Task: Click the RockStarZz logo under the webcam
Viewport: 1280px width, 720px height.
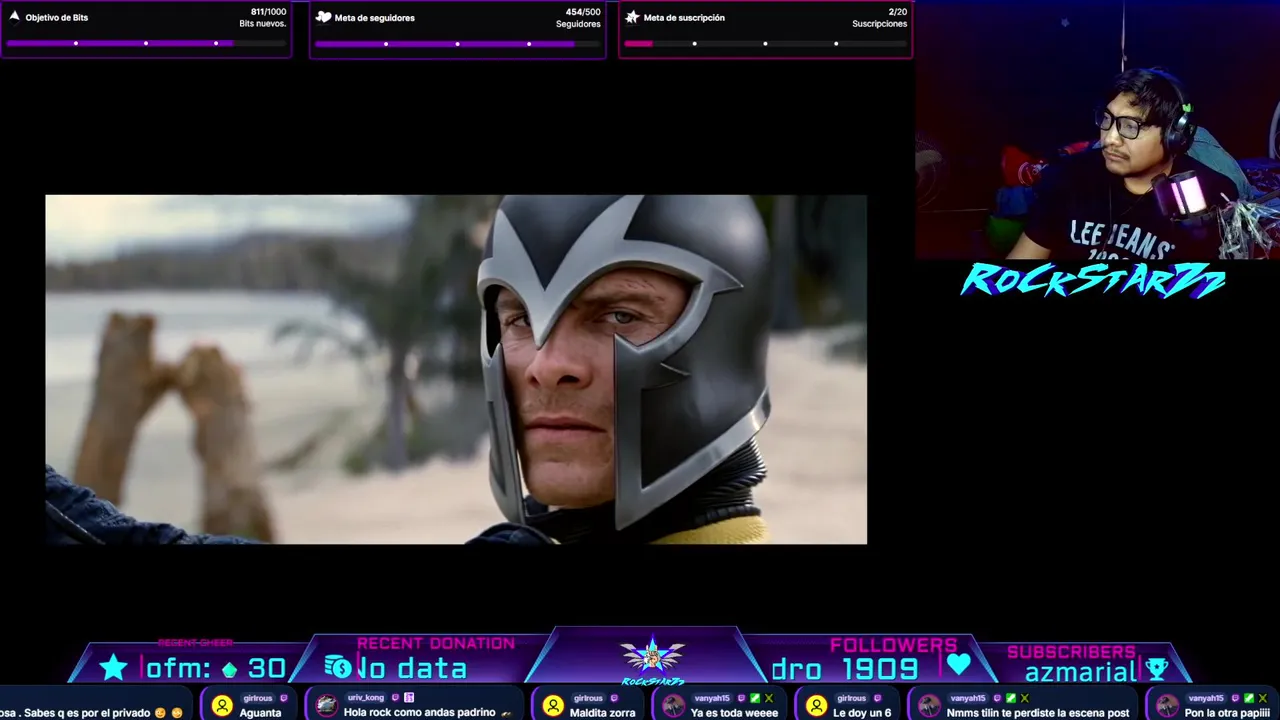Action: [1093, 281]
